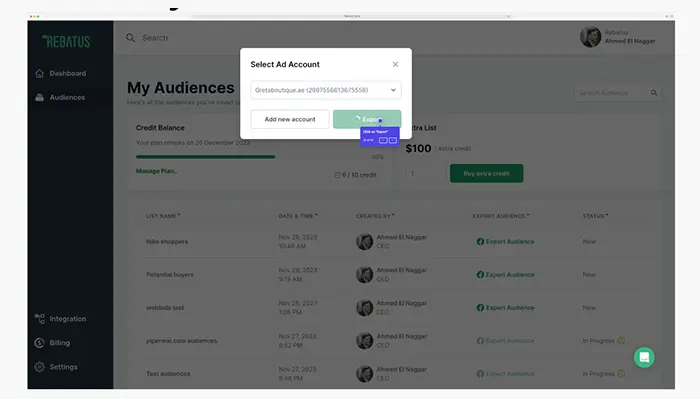This screenshot has width=700, height=399.
Task: Click Add new account button
Action: point(290,119)
